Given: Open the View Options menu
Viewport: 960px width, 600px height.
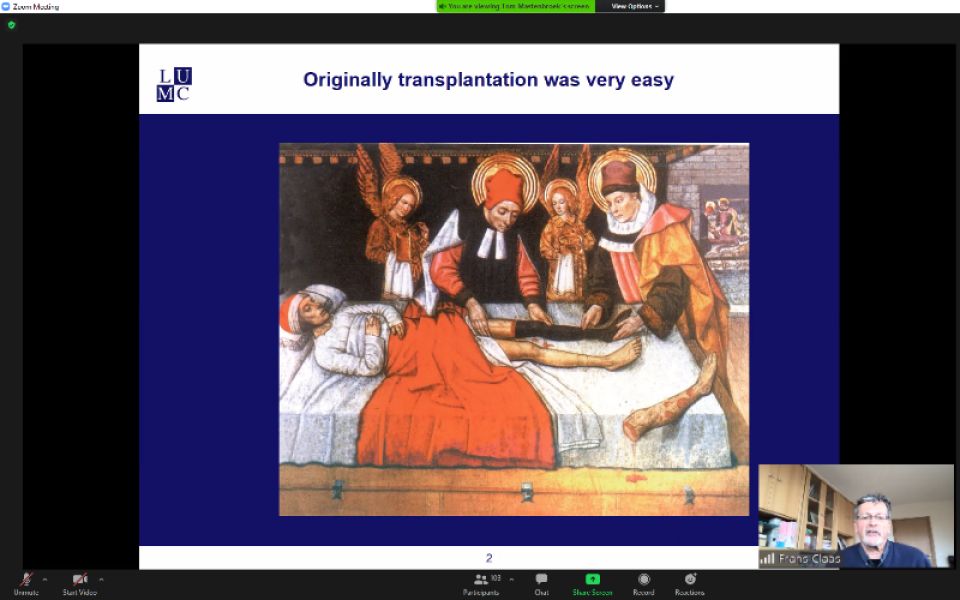Looking at the screenshot, I should click(634, 6).
